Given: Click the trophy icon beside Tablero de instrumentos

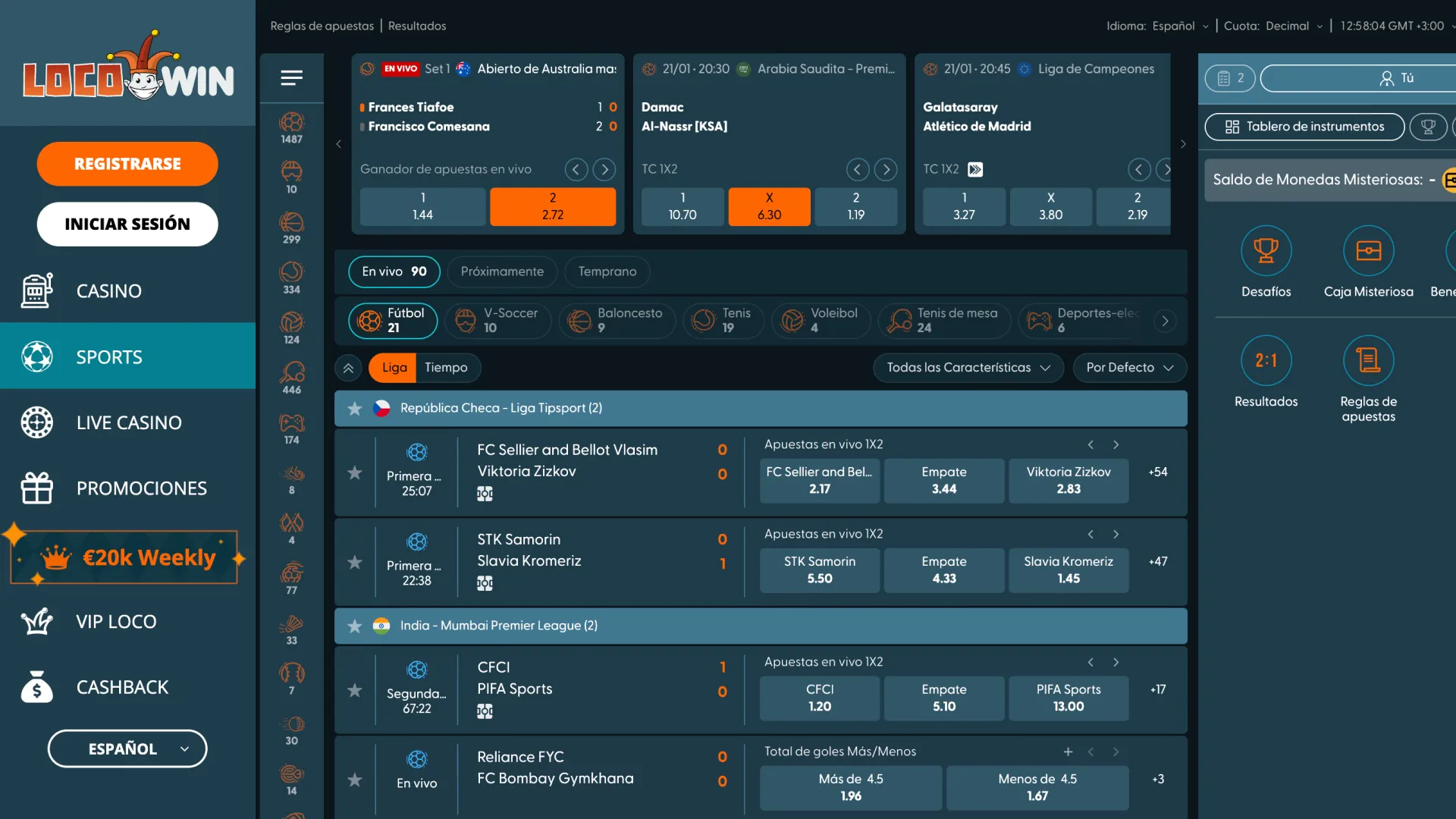Looking at the screenshot, I should (1429, 127).
